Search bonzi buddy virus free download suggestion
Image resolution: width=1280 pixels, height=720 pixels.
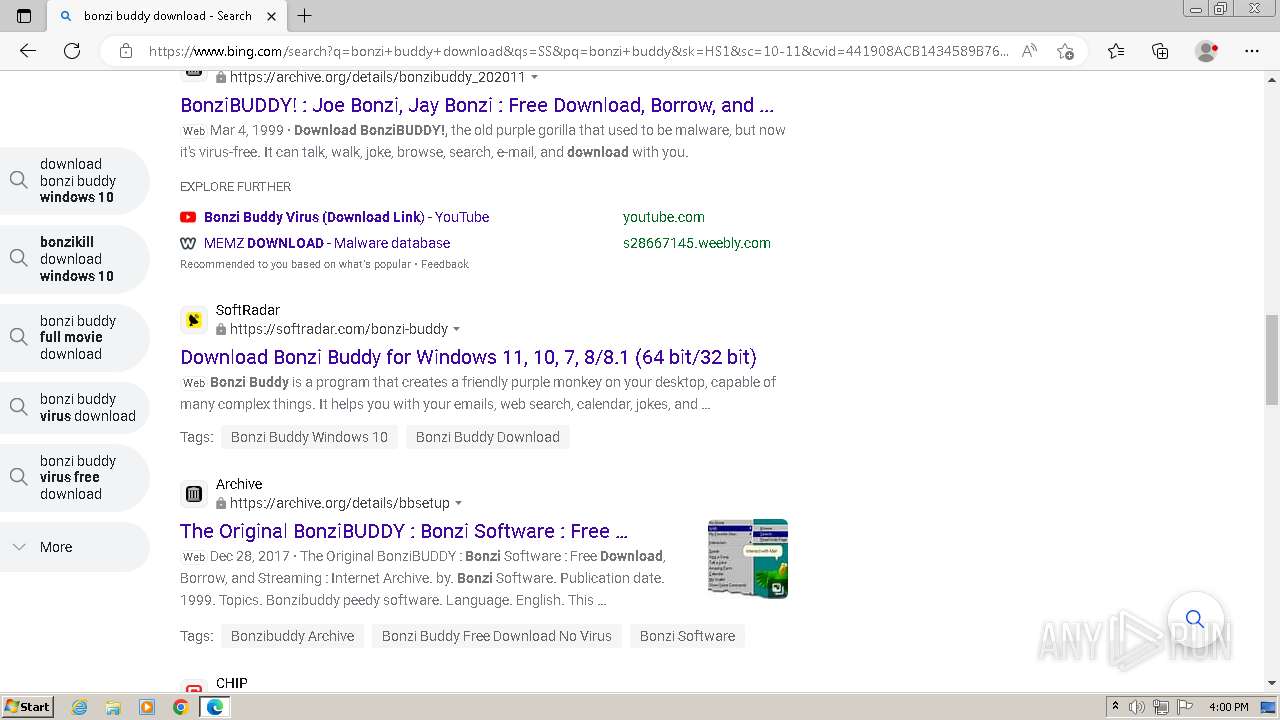pos(75,477)
